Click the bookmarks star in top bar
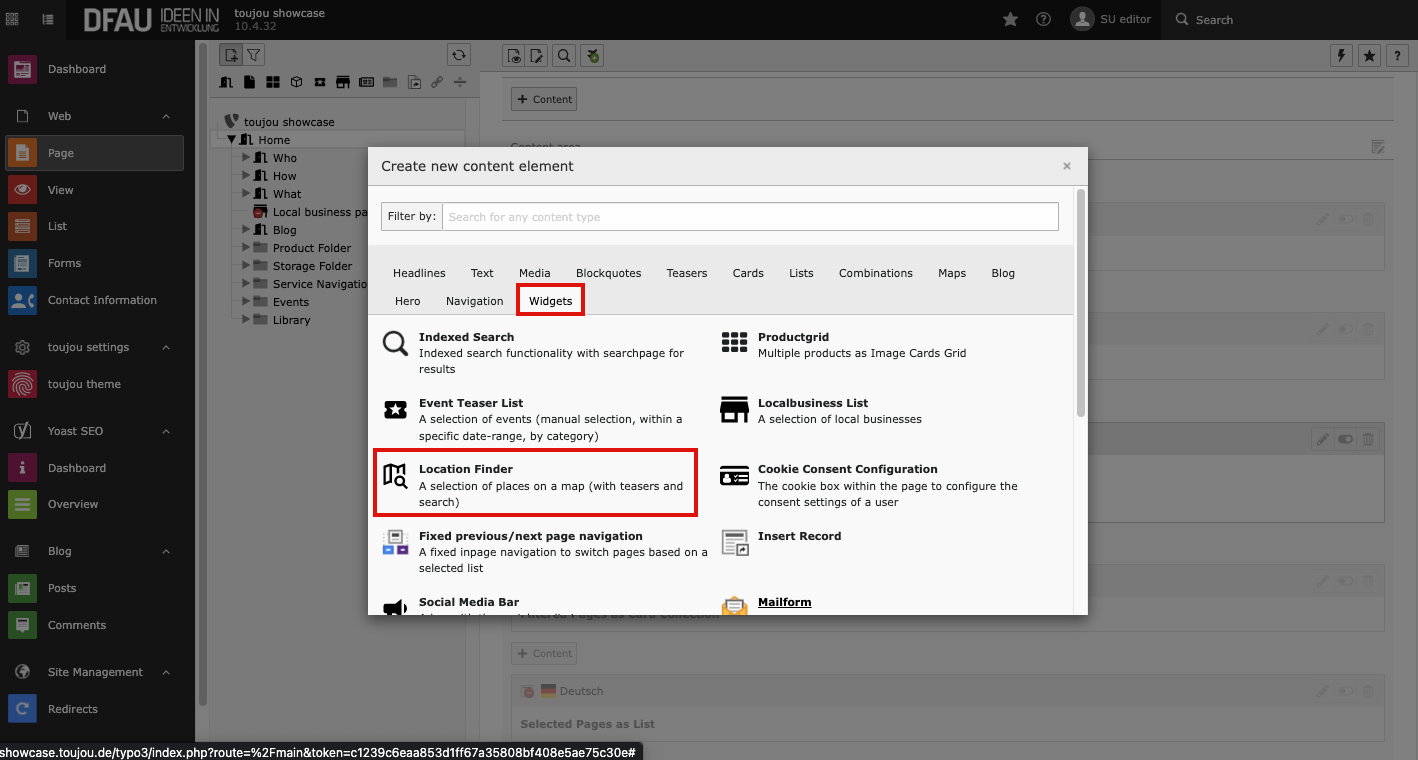Viewport: 1418px width, 760px height. (1011, 19)
